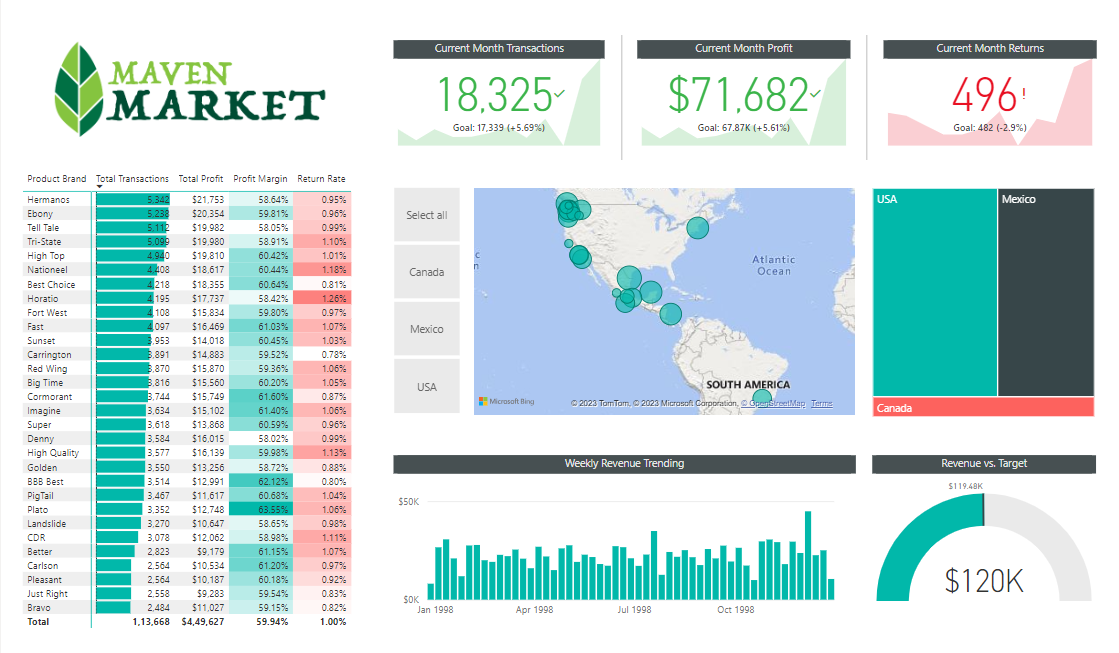Toggle the Select all country filter

pos(429,214)
